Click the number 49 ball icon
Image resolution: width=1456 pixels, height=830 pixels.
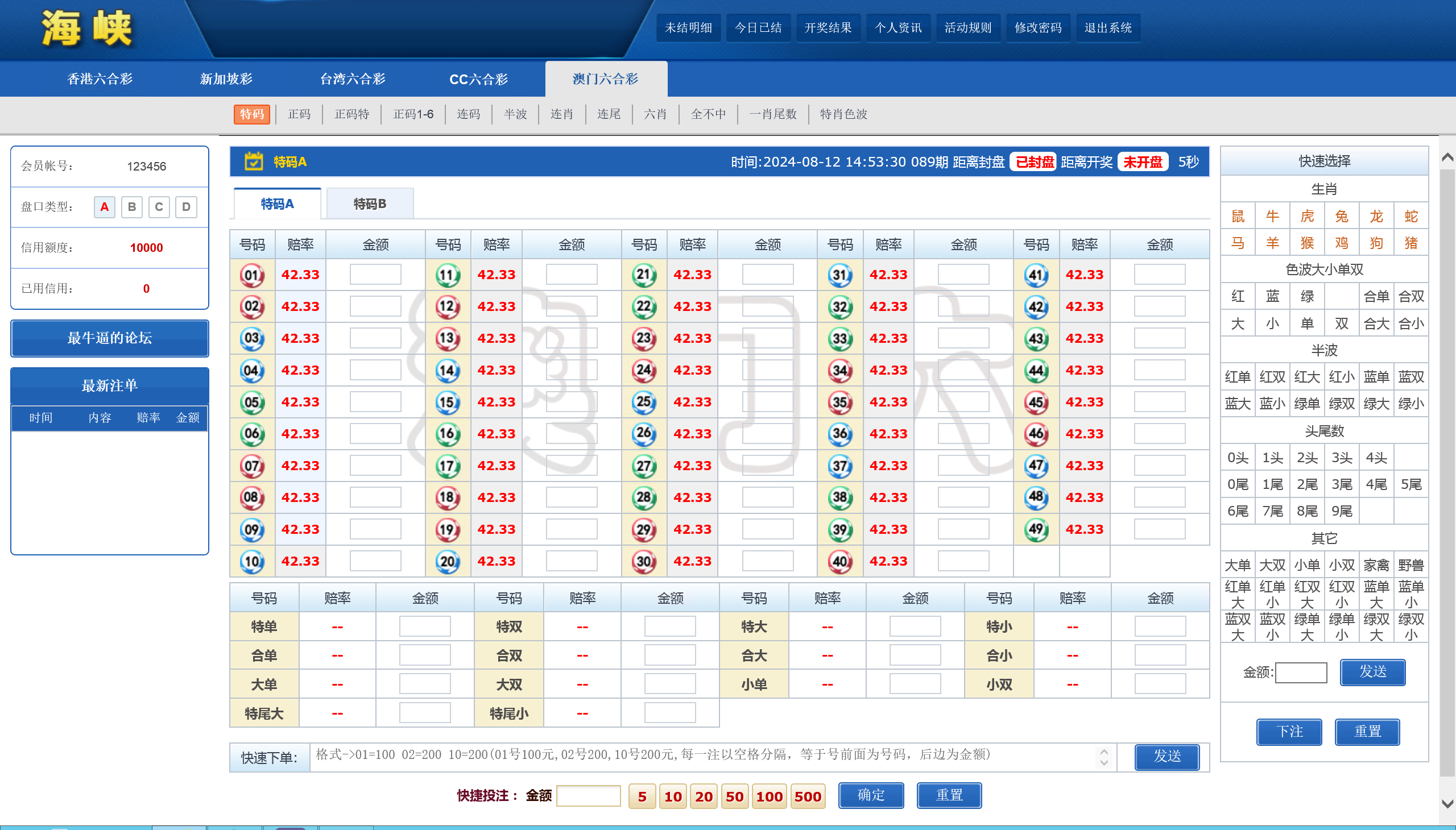pos(1036,530)
